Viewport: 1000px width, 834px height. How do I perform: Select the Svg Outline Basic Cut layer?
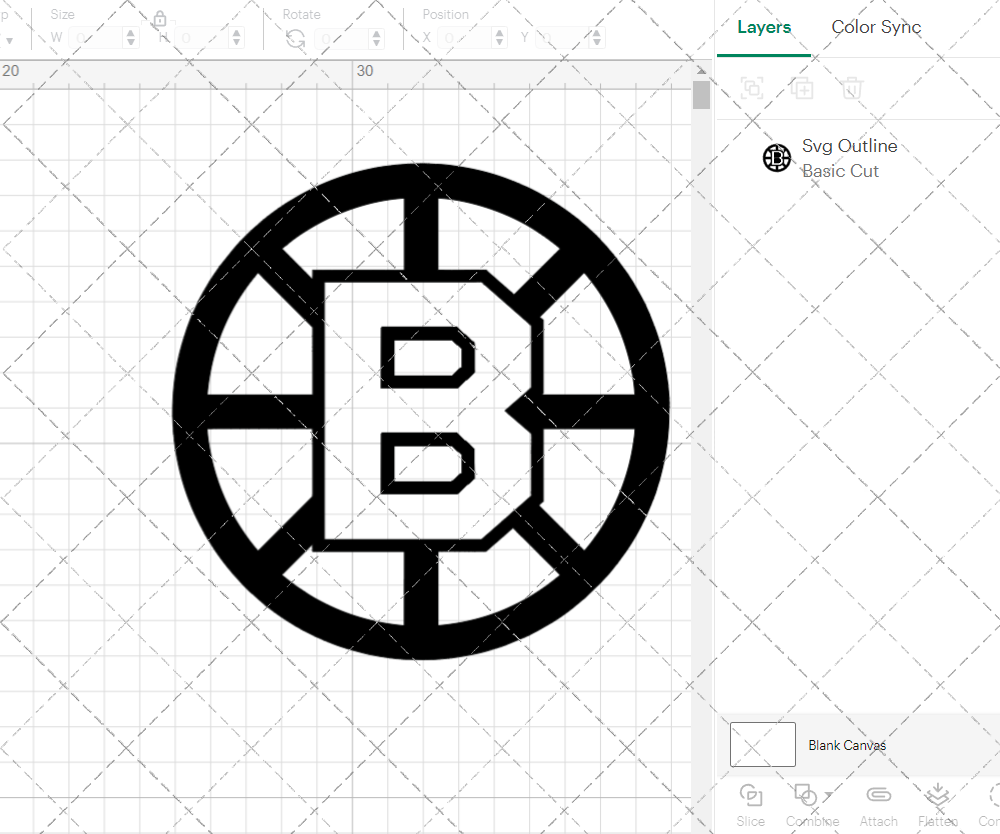pos(850,157)
